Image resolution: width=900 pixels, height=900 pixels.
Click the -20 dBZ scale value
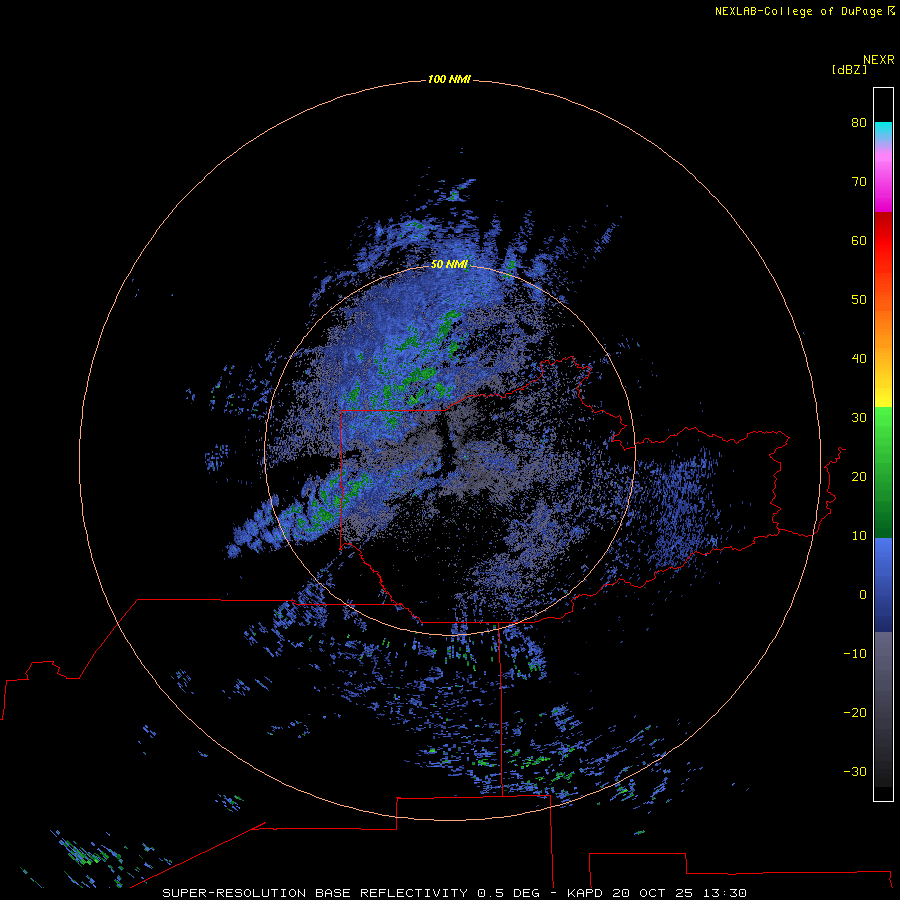855,713
